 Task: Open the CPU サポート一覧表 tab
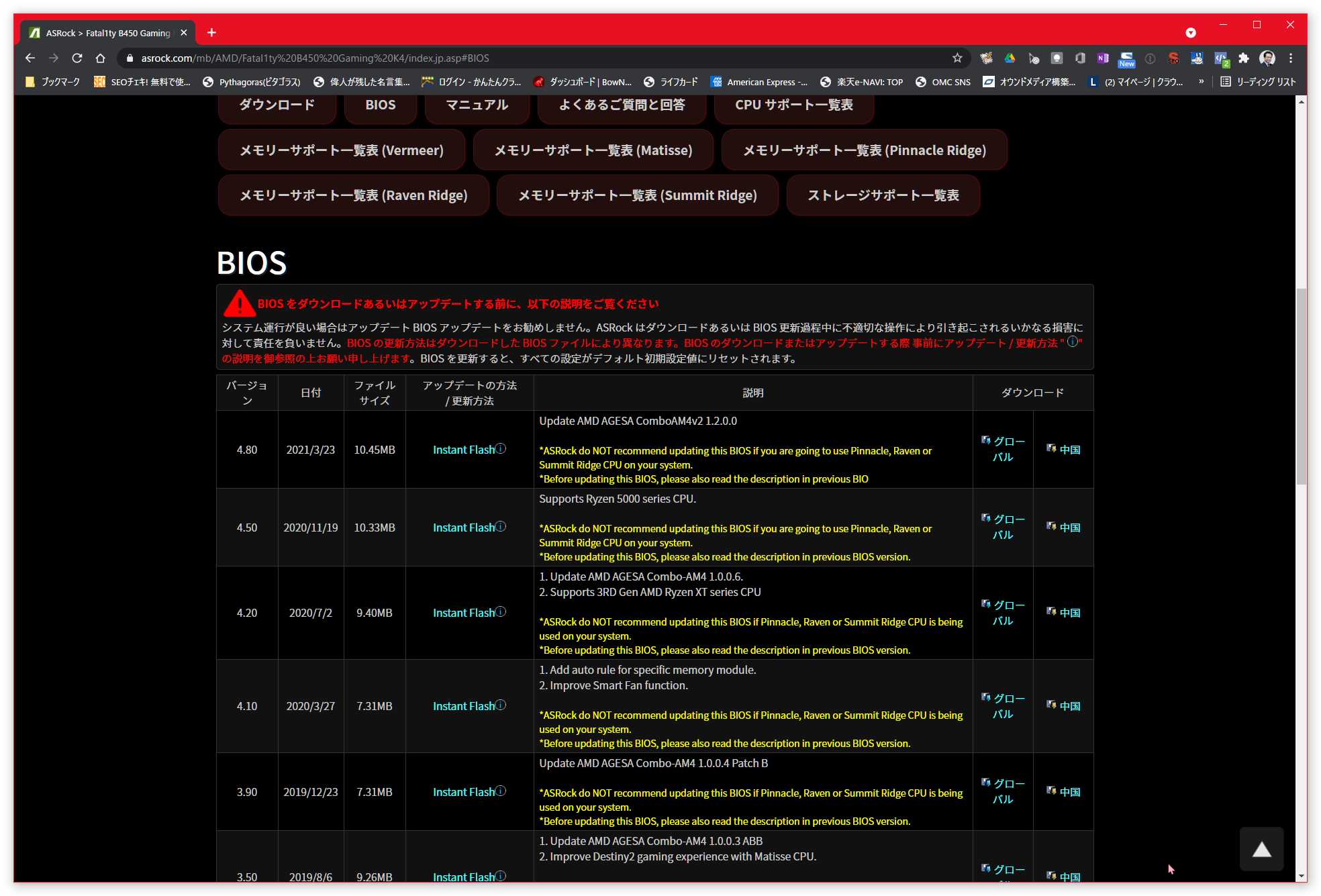794,105
